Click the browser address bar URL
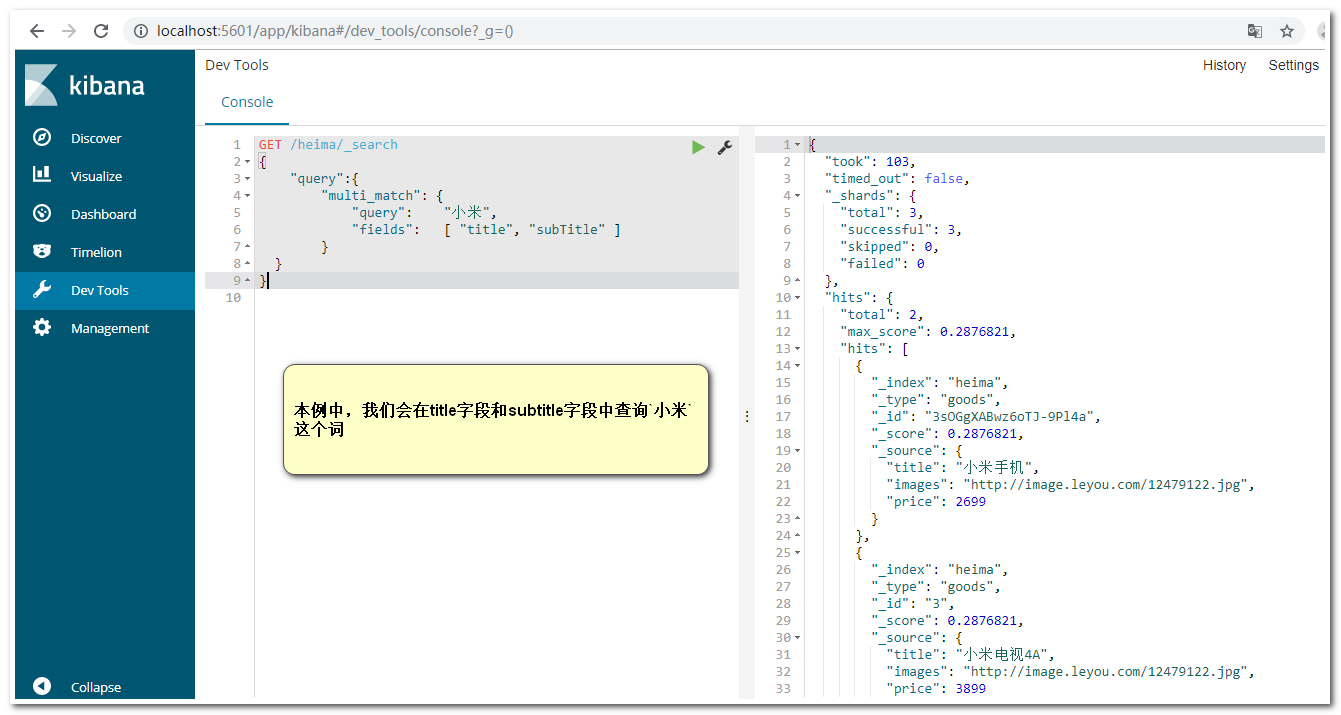Screen dimensions: 1341x715 point(335,31)
